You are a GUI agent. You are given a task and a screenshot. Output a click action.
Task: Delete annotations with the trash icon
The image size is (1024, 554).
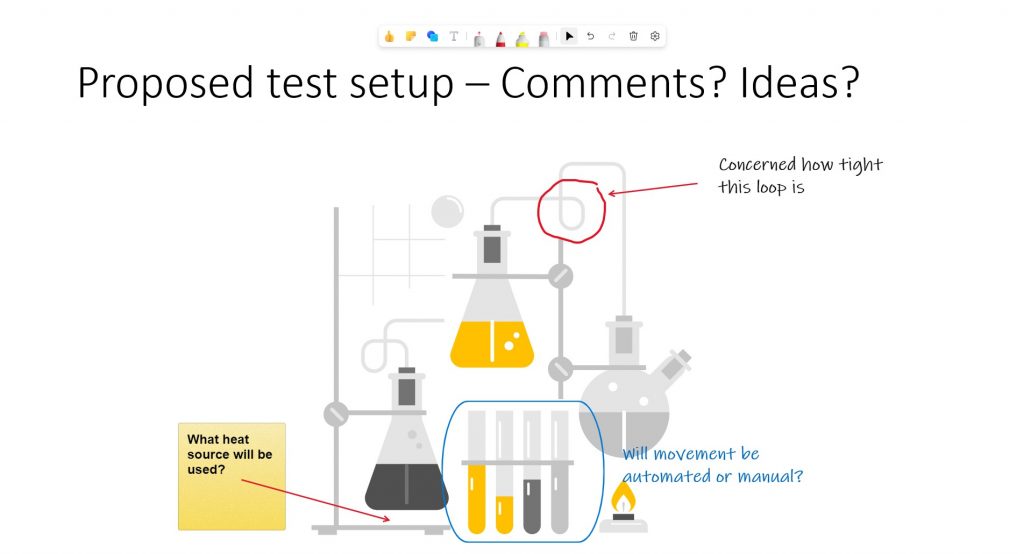tap(633, 37)
